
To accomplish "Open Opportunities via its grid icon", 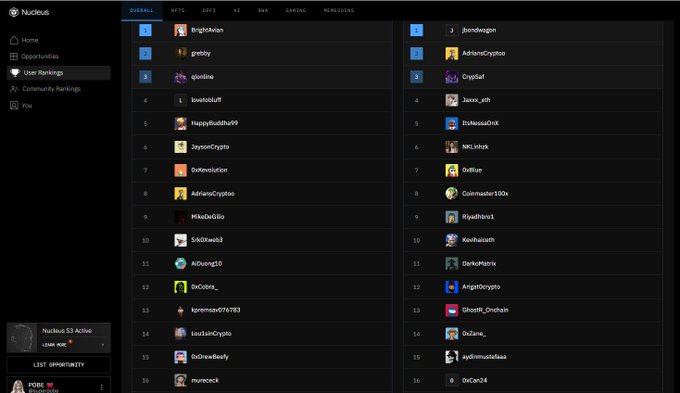I will tap(14, 56).
